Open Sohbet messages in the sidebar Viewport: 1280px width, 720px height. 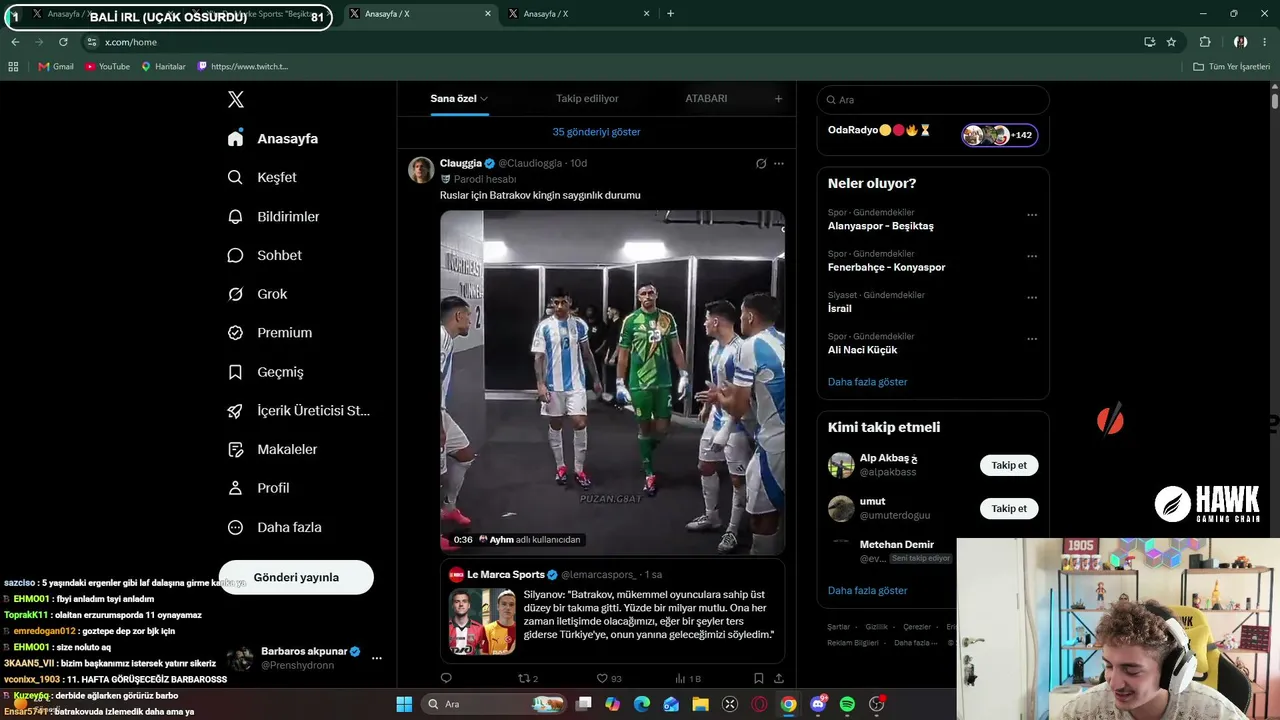point(264,256)
